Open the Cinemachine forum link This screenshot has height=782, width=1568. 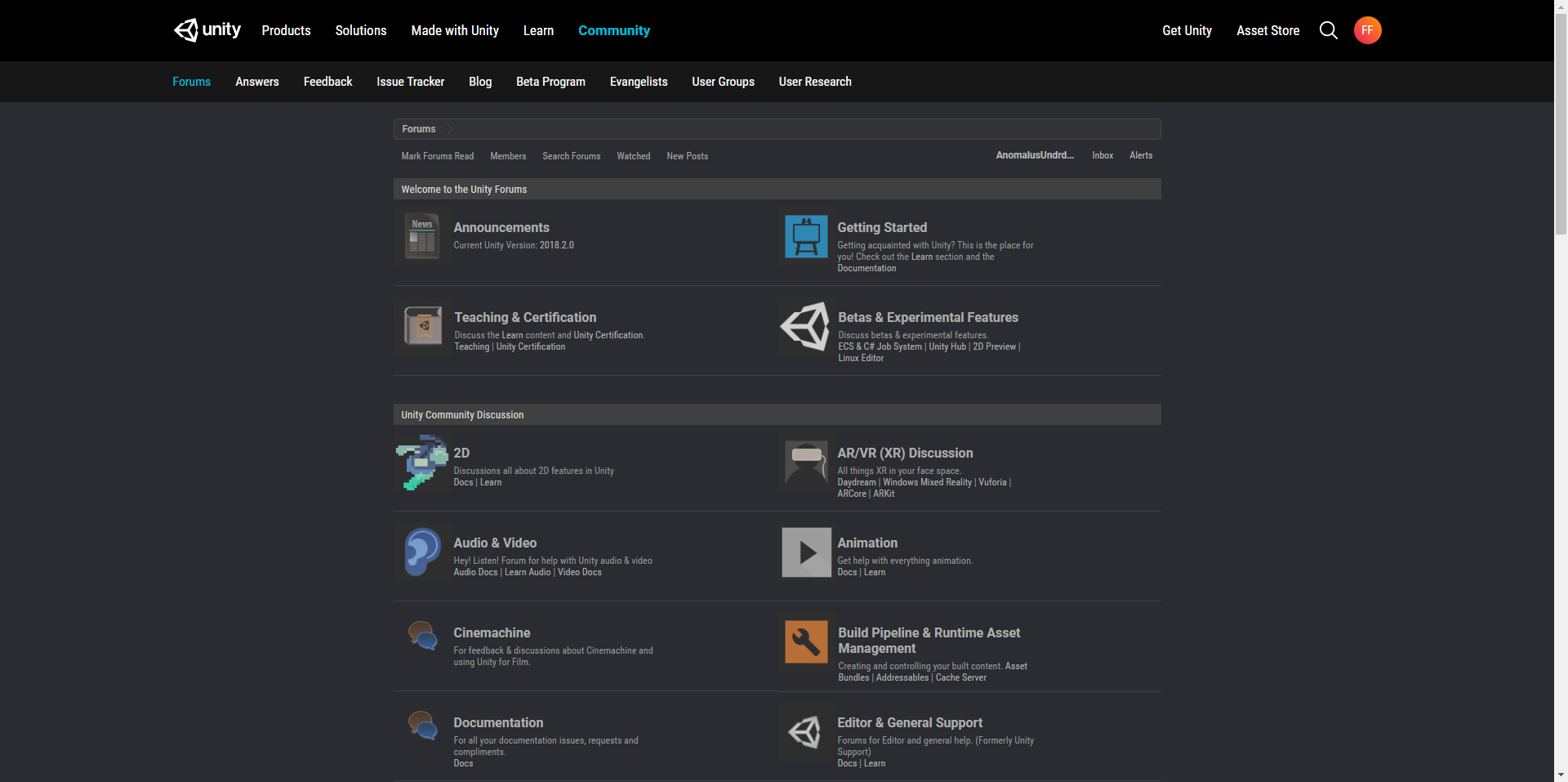pyautogui.click(x=492, y=632)
